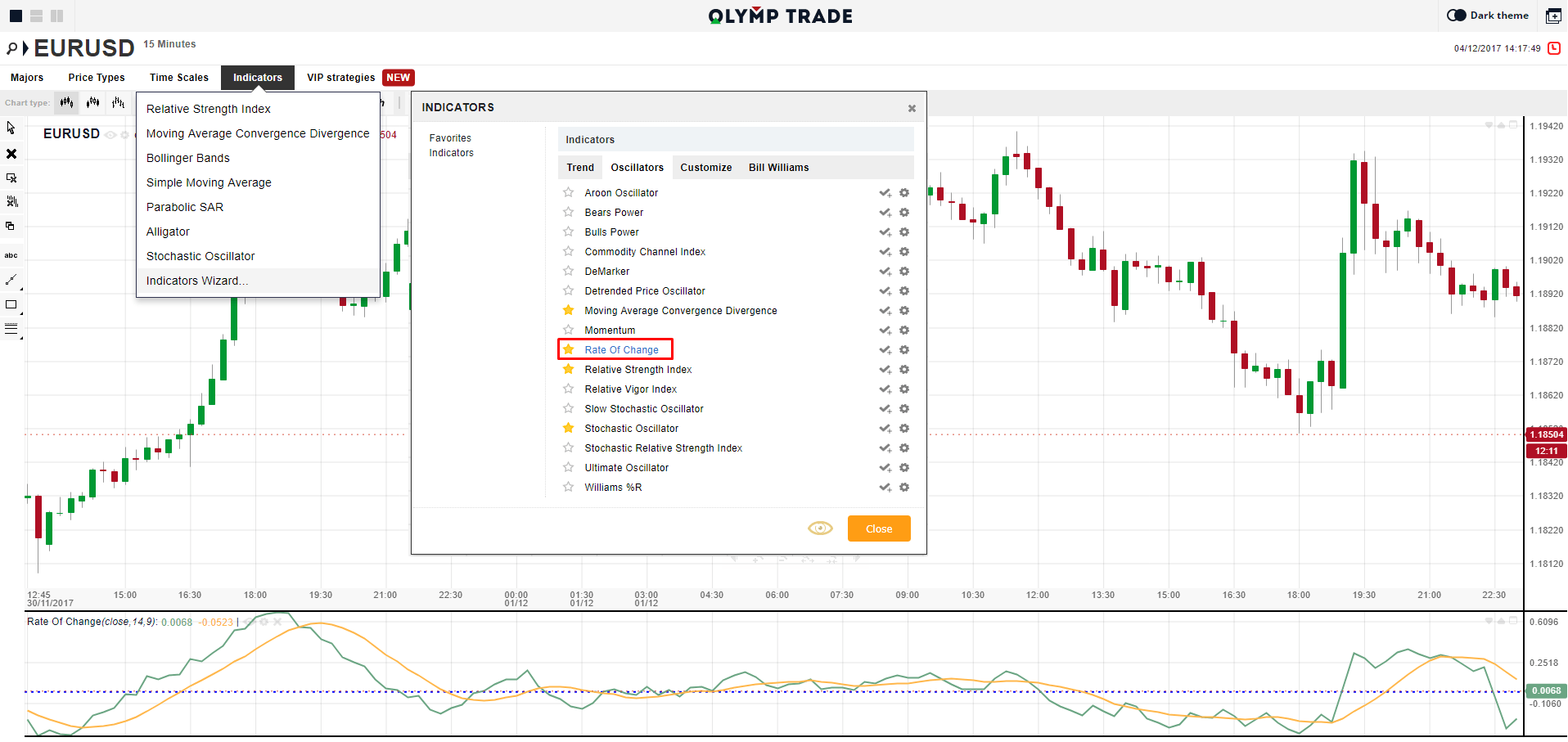Maximize the main chart pane icon
Screen dimensions: 1568x742
1514,125
